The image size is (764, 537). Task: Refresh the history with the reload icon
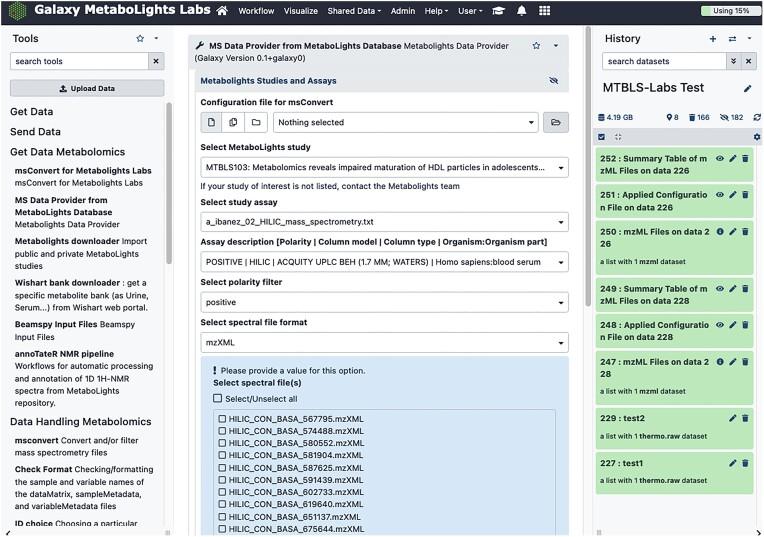(755, 118)
